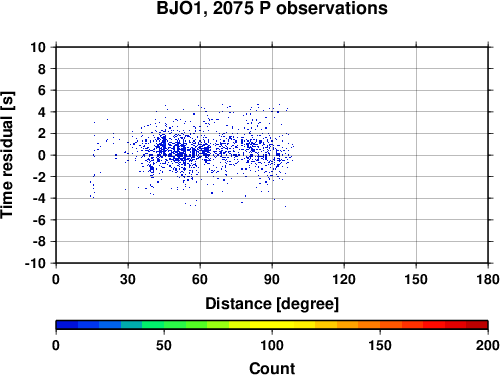This screenshot has width=500, height=375.
Task: Click the x-axis tick label '30'
Action: click(128, 279)
